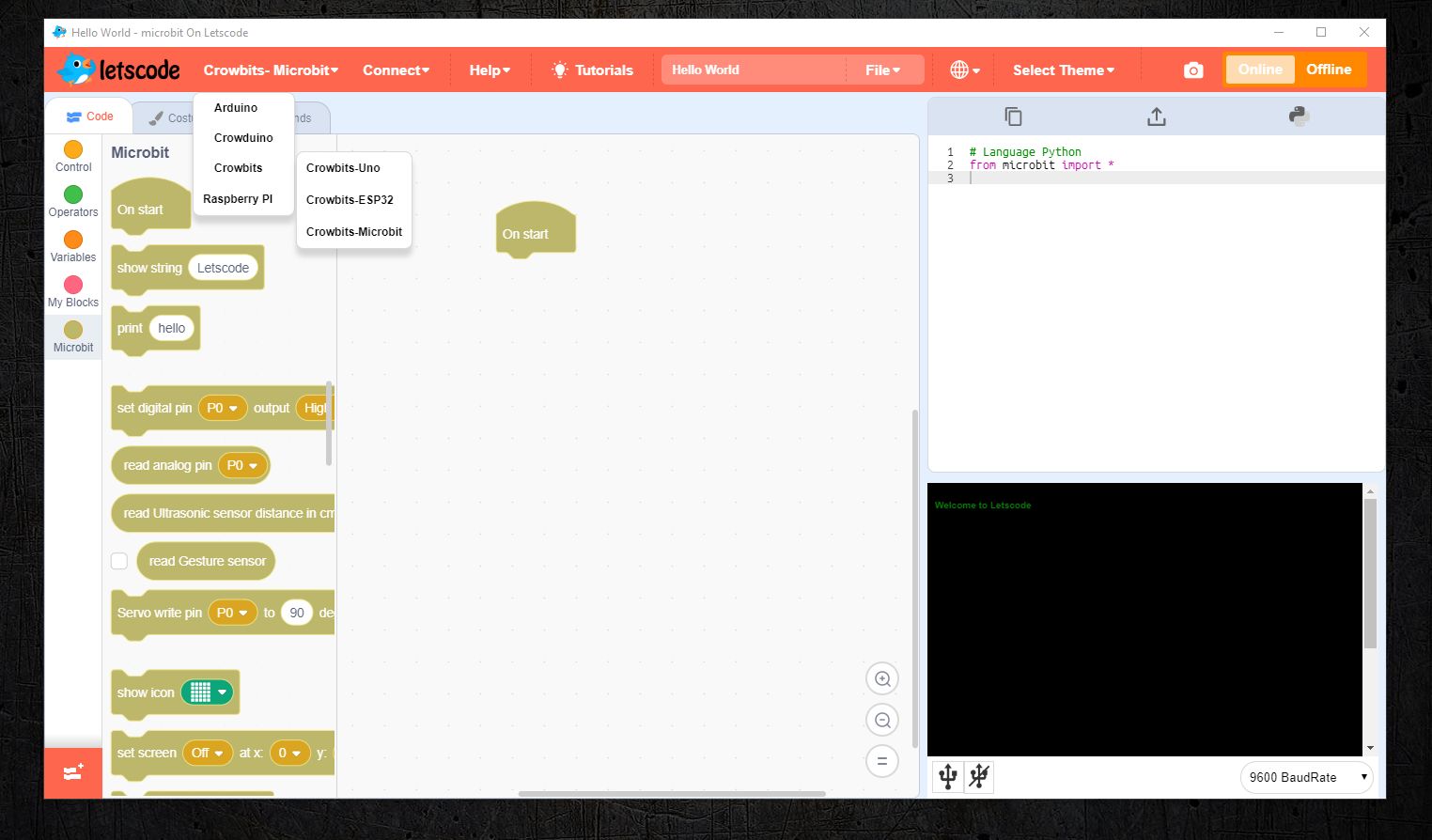Click the USB disconnect icon
The width and height of the screenshot is (1432, 840).
click(979, 776)
